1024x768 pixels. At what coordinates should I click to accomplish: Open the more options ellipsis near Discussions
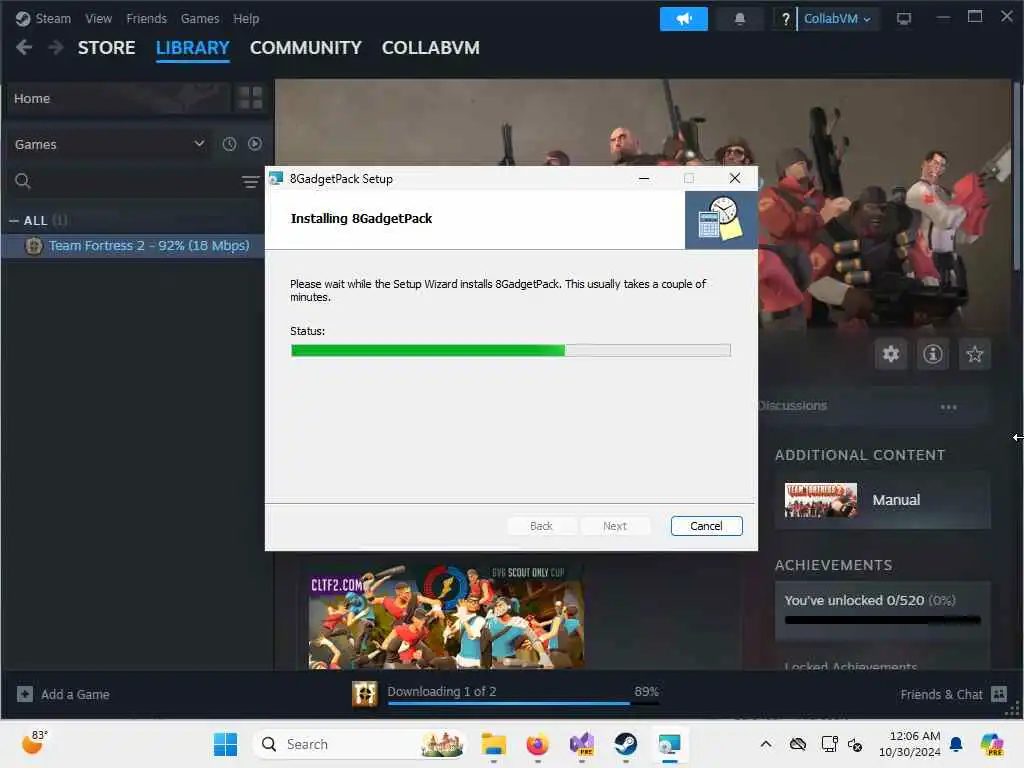point(948,407)
